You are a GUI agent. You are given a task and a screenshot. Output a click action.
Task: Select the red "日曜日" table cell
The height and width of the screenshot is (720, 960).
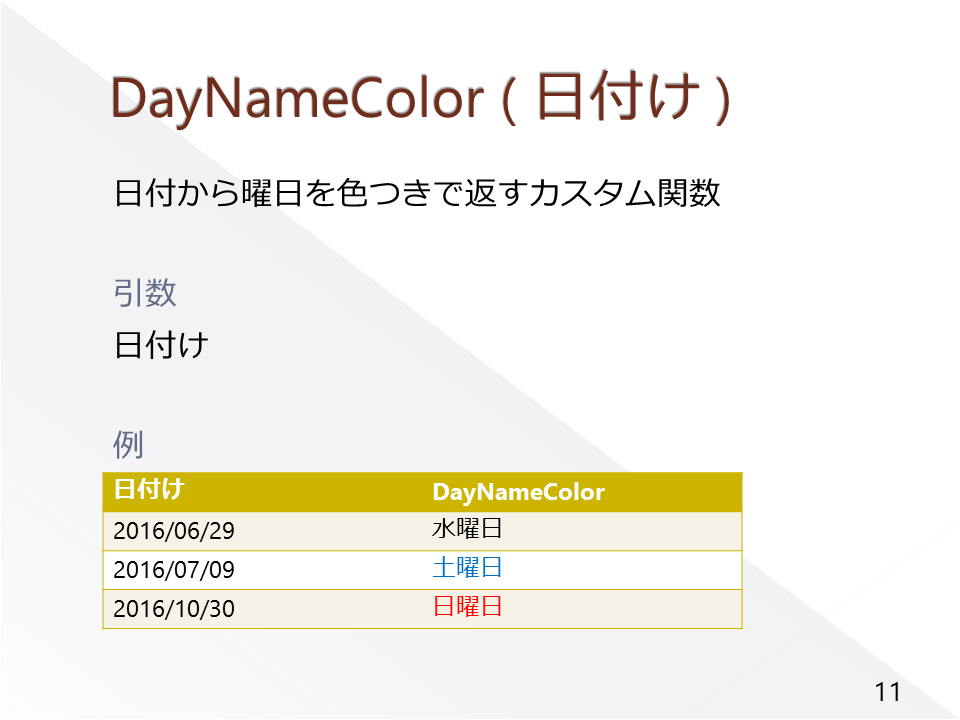[466, 607]
